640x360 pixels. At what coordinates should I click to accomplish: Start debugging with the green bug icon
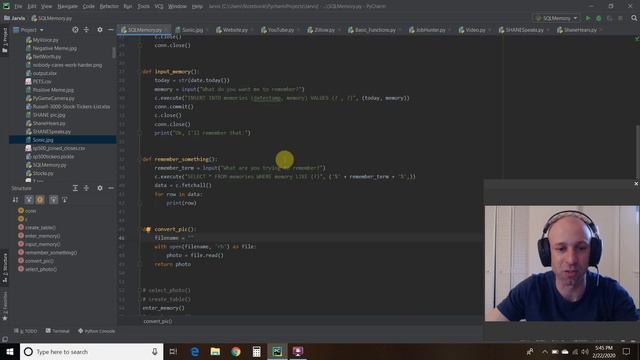[599, 18]
